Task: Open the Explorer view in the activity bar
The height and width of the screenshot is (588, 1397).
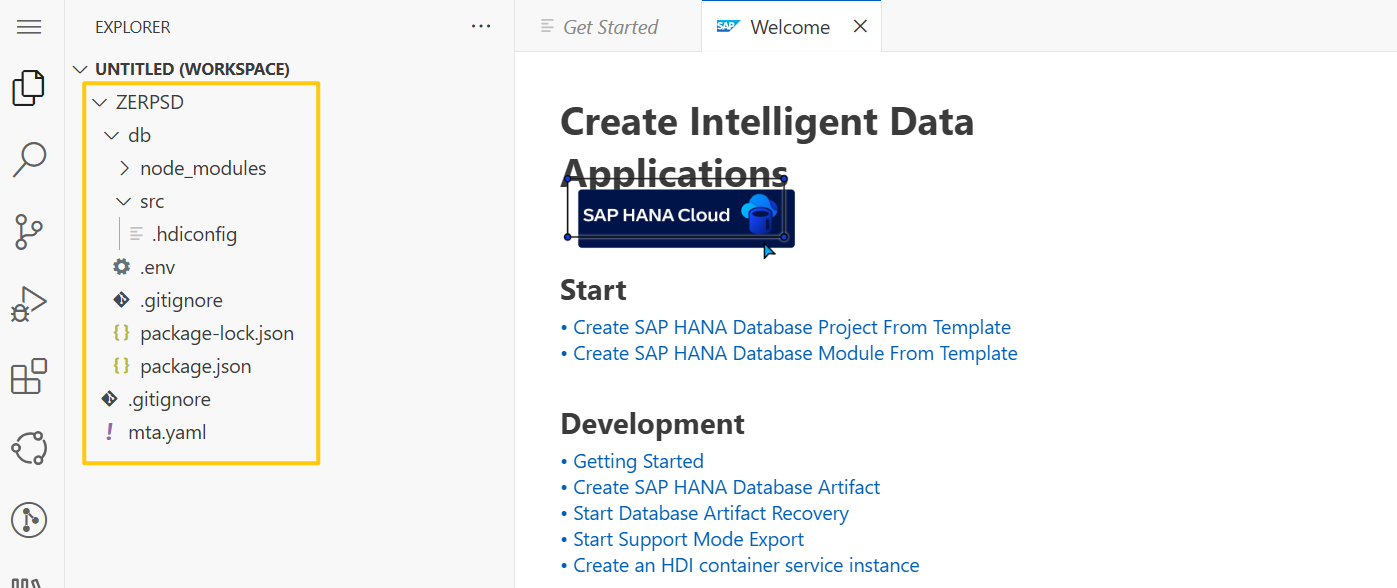Action: pos(29,88)
